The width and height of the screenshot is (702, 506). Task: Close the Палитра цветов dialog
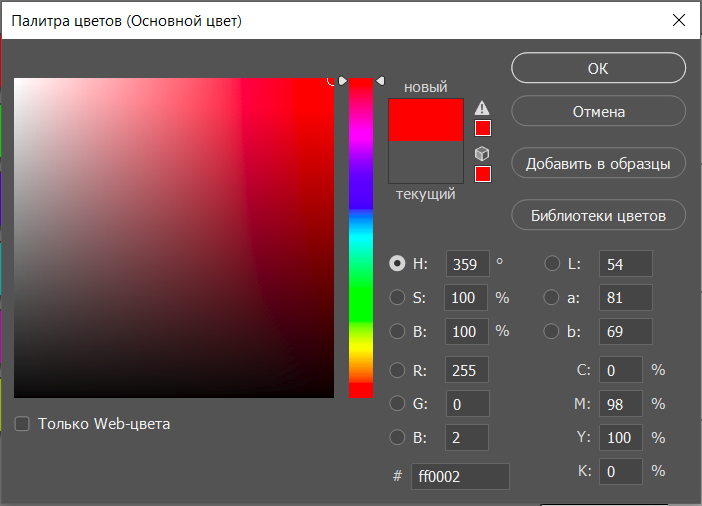tap(679, 20)
